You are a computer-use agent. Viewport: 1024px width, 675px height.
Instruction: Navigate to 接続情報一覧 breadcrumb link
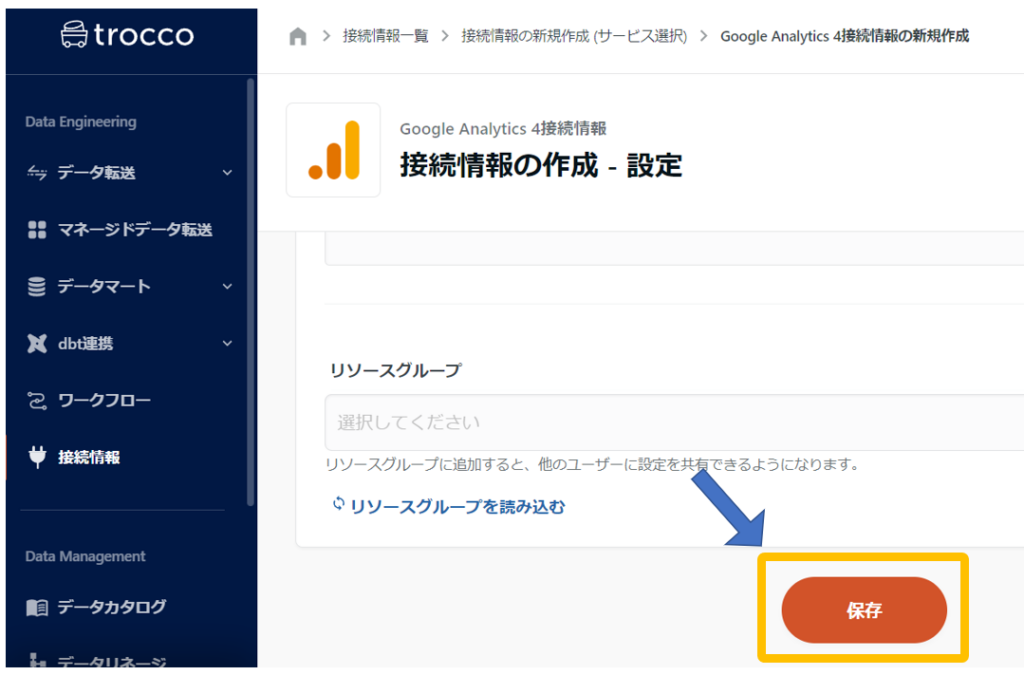385,36
